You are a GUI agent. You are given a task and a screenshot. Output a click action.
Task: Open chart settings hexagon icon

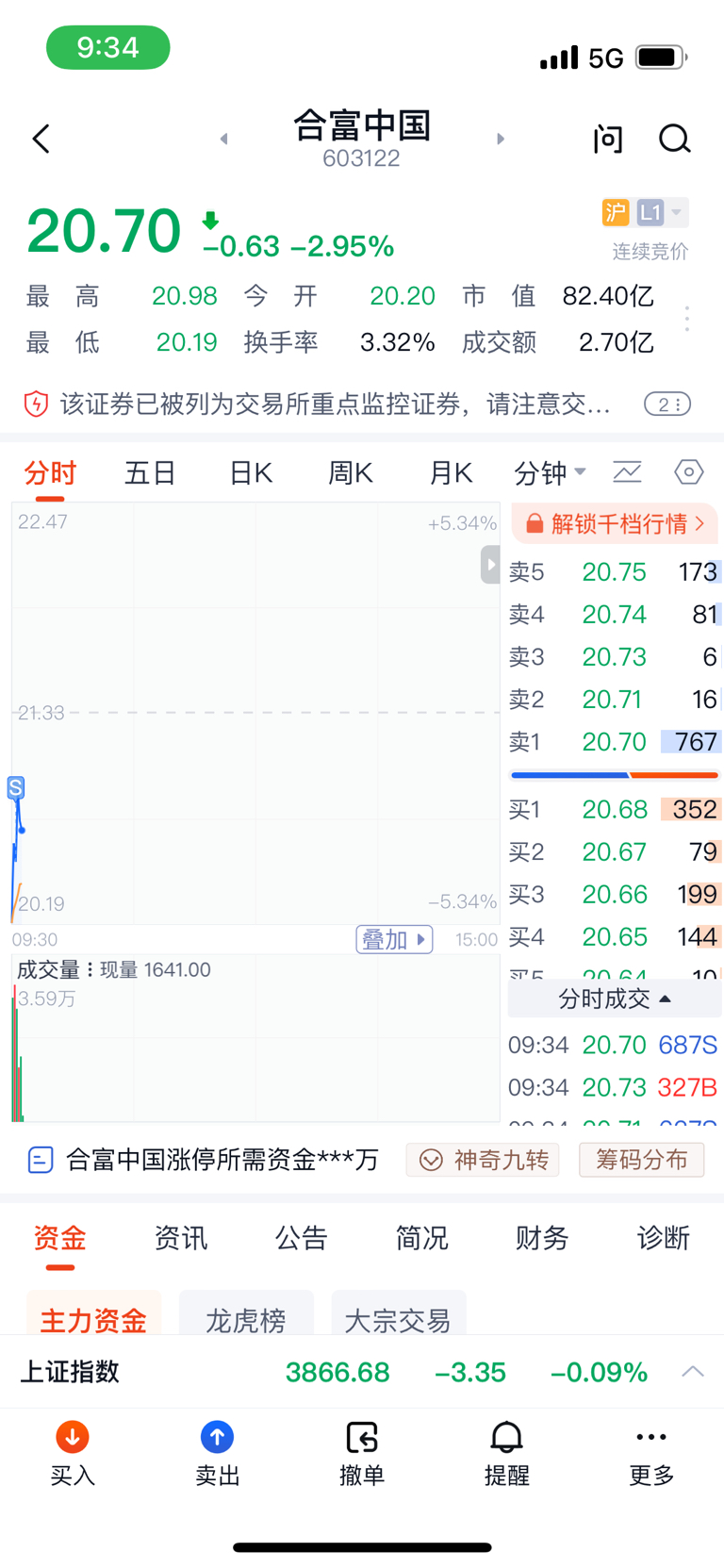coord(689,471)
